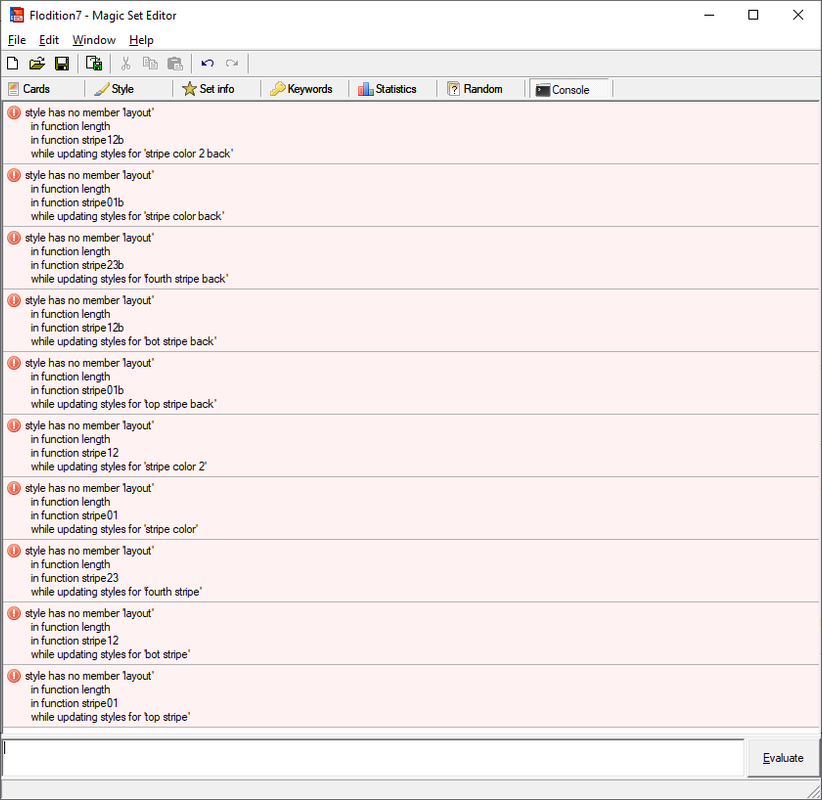Click the Paste clipboard icon
This screenshot has height=800, width=822.
tap(175, 63)
